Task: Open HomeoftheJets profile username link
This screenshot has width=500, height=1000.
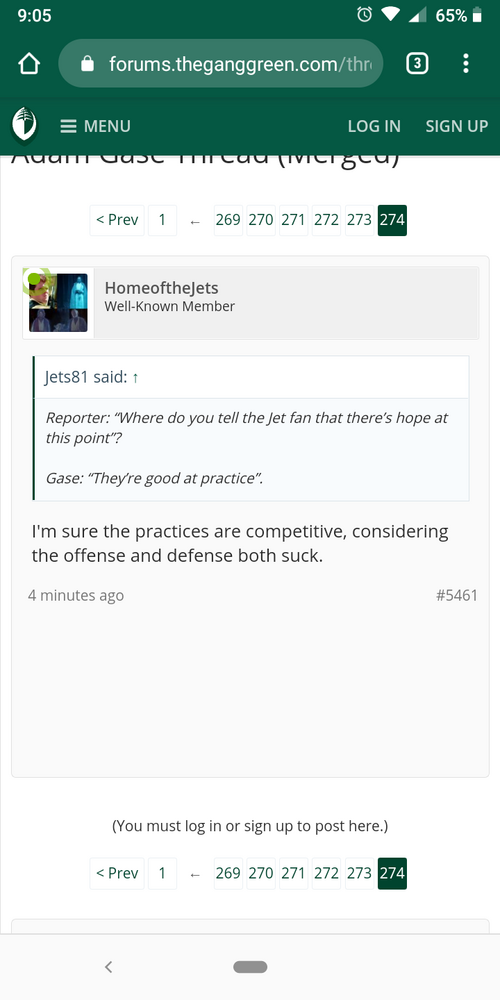Action: click(x=161, y=288)
